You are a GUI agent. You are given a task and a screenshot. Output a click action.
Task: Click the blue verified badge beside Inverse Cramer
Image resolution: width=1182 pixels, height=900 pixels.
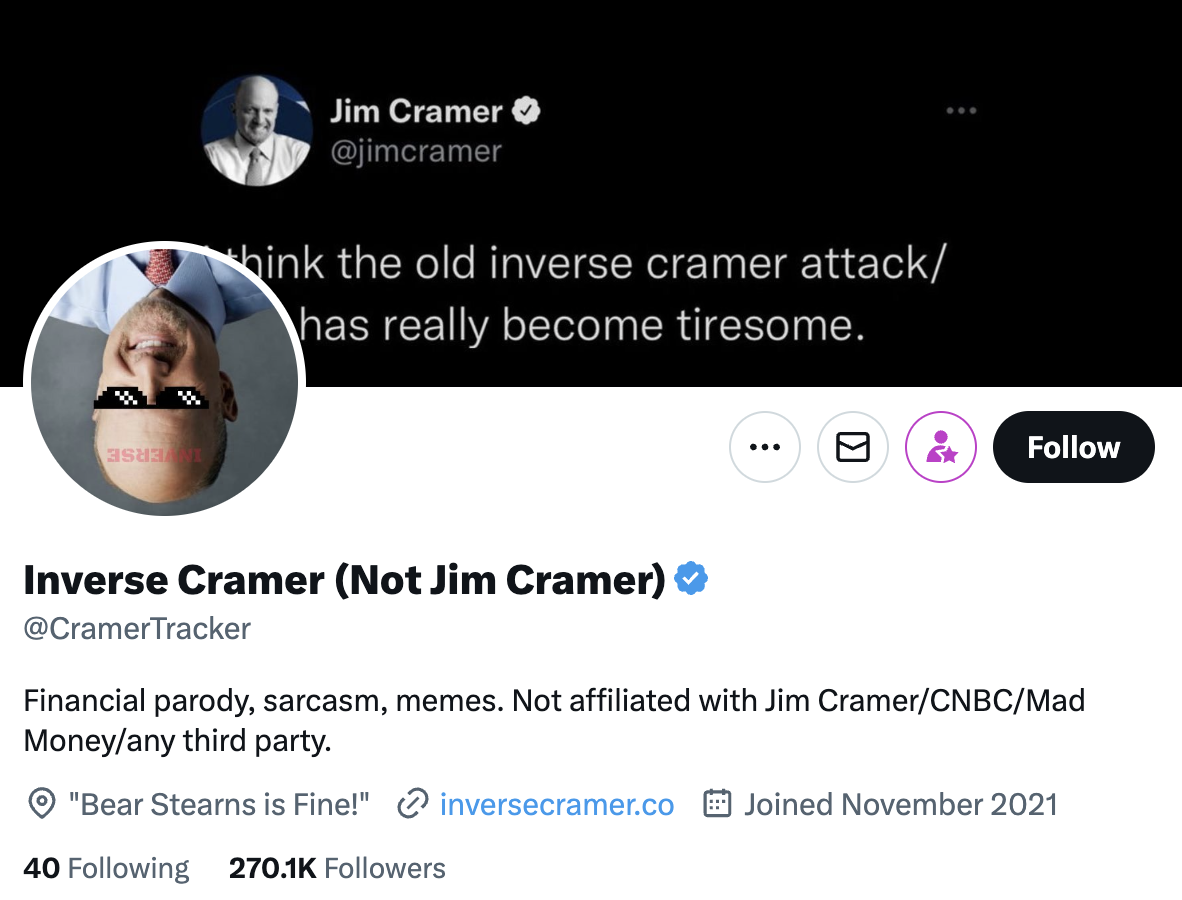click(x=691, y=579)
